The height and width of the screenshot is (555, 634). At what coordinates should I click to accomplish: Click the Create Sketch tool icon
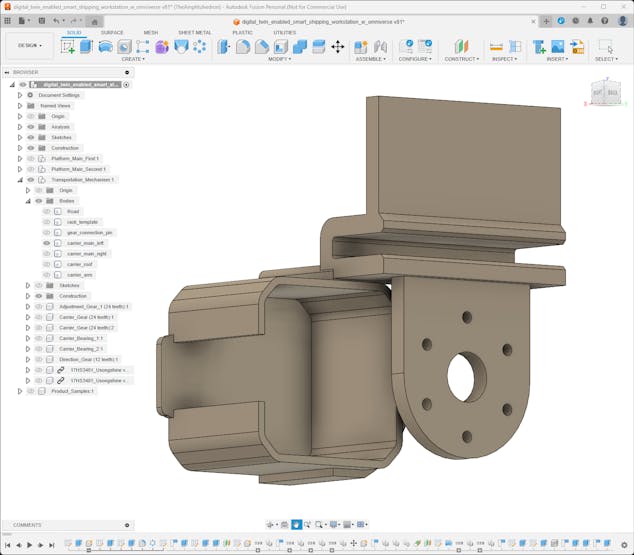coord(68,46)
